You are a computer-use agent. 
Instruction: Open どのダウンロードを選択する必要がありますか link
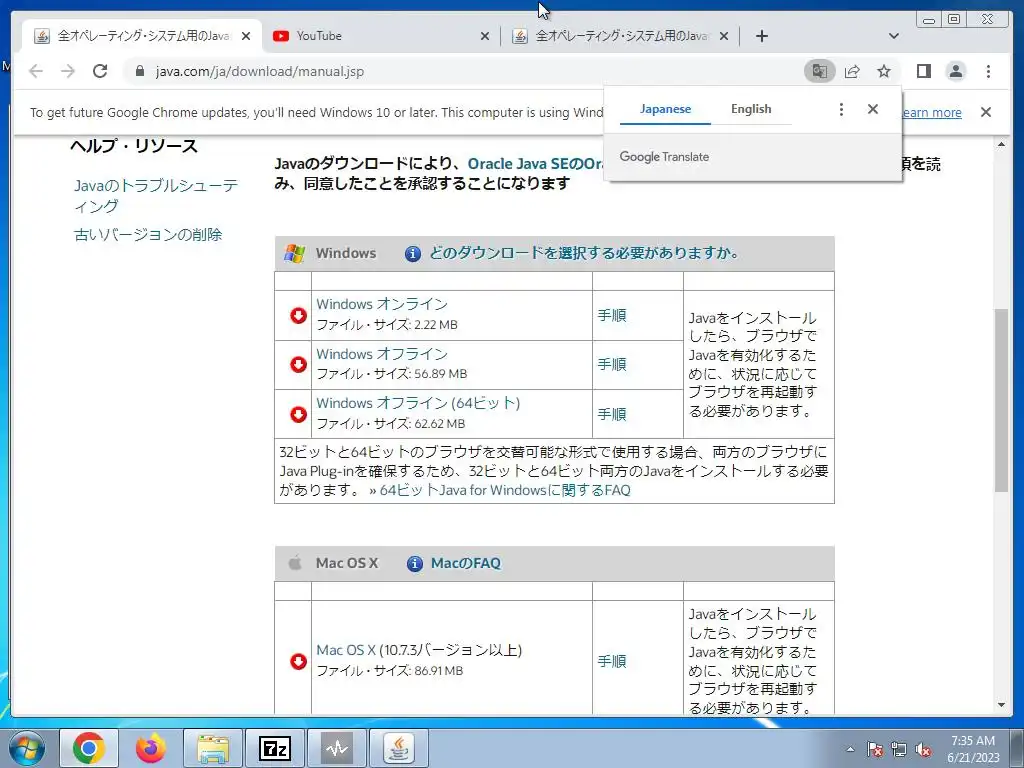point(584,253)
